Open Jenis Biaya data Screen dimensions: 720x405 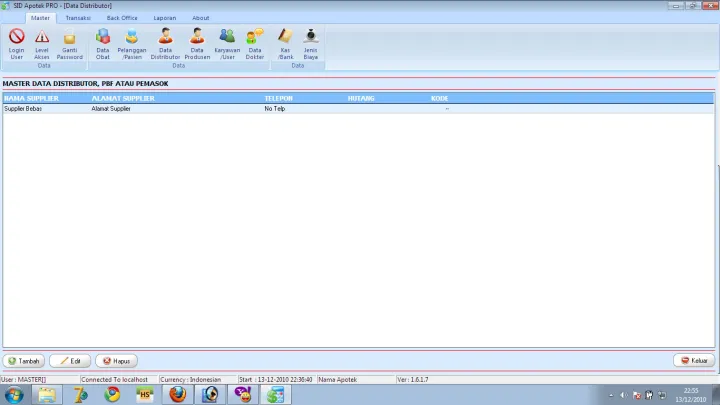pyautogui.click(x=311, y=44)
